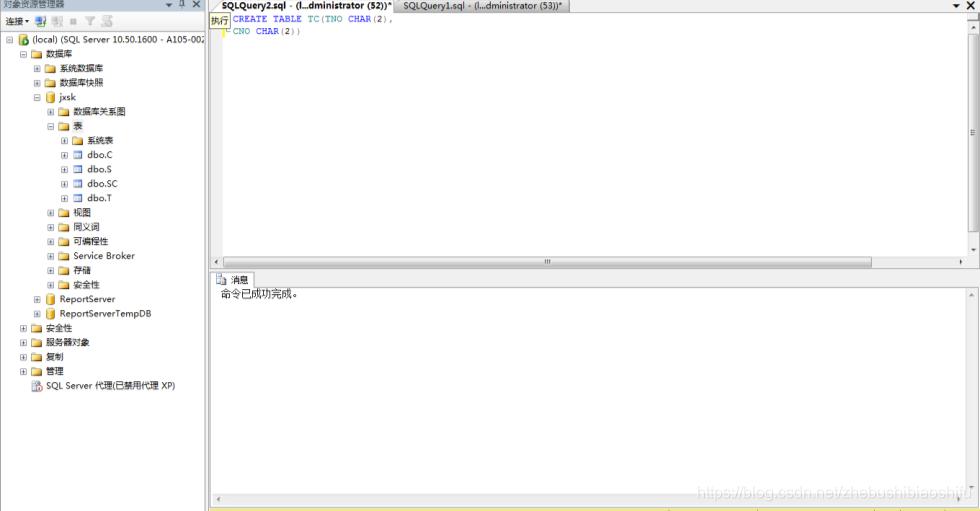Viewport: 980px width, 511px height.
Task: Open the 消息 results tab
Action: click(x=232, y=280)
